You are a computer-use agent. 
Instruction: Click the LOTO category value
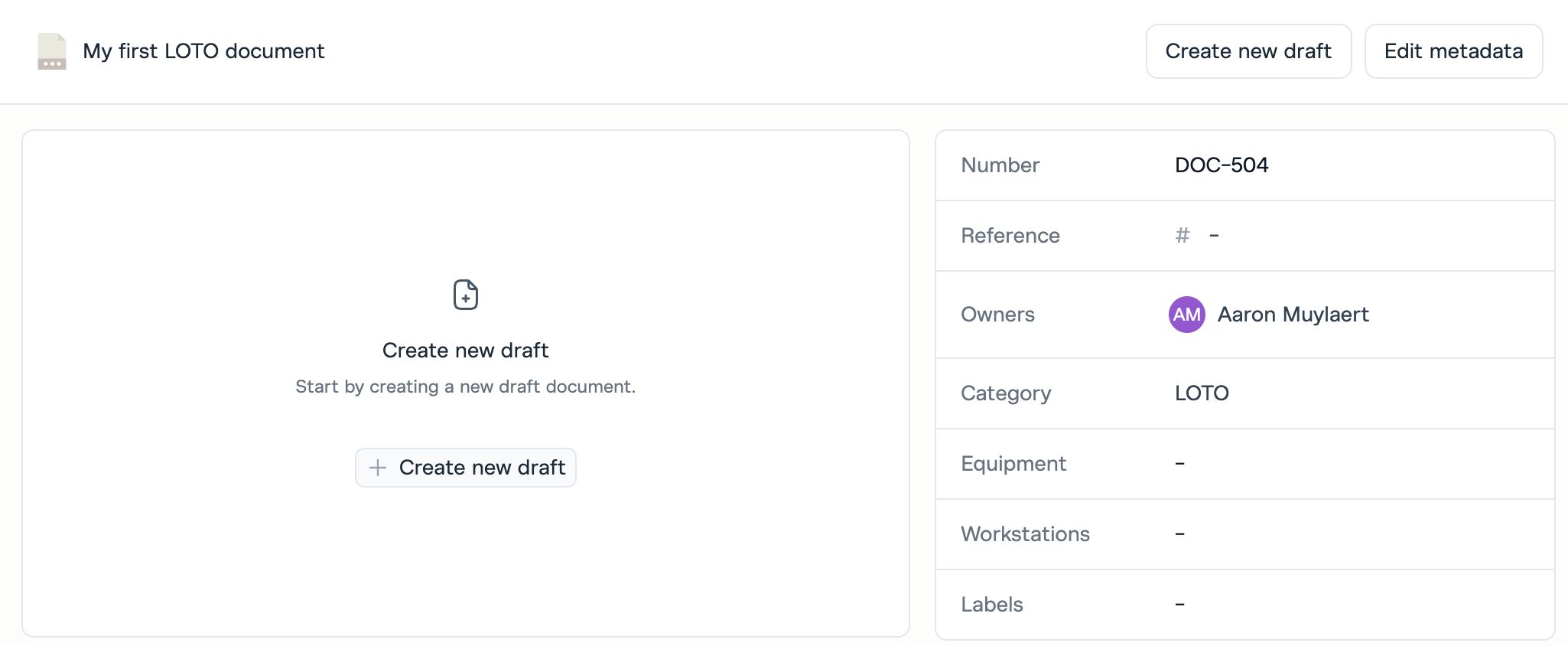coord(1202,393)
